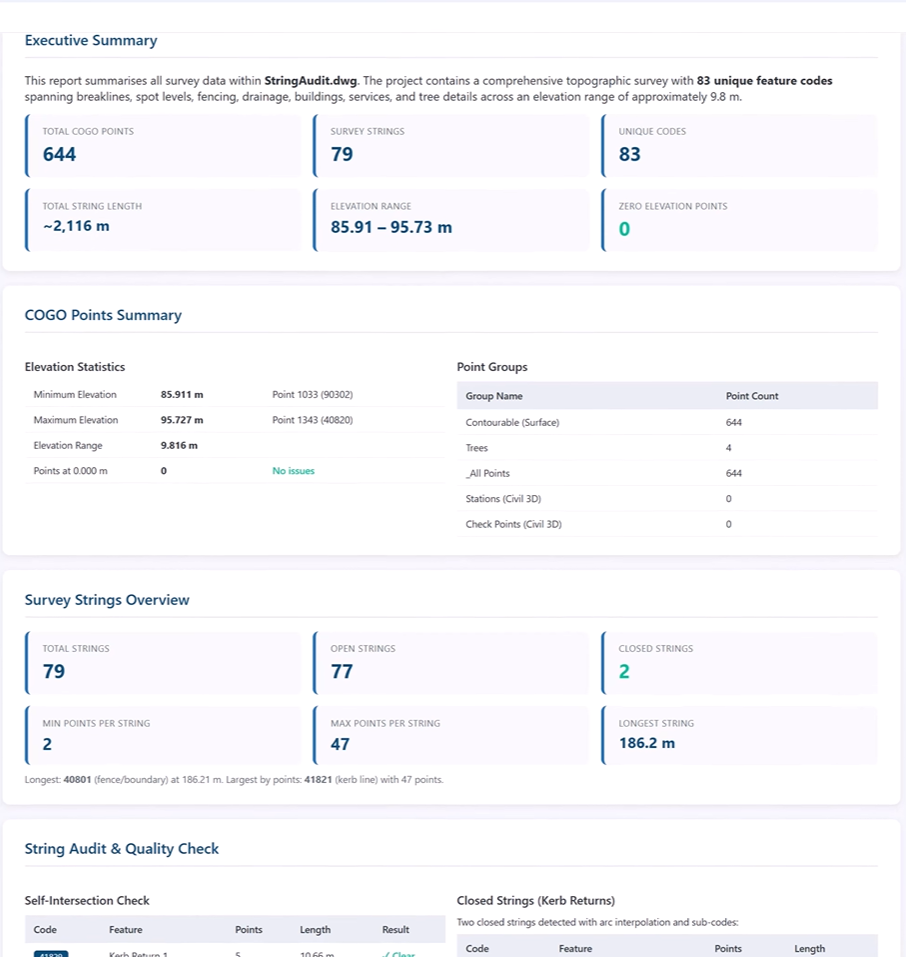
Task: Click the green No issues status text
Action: point(293,471)
